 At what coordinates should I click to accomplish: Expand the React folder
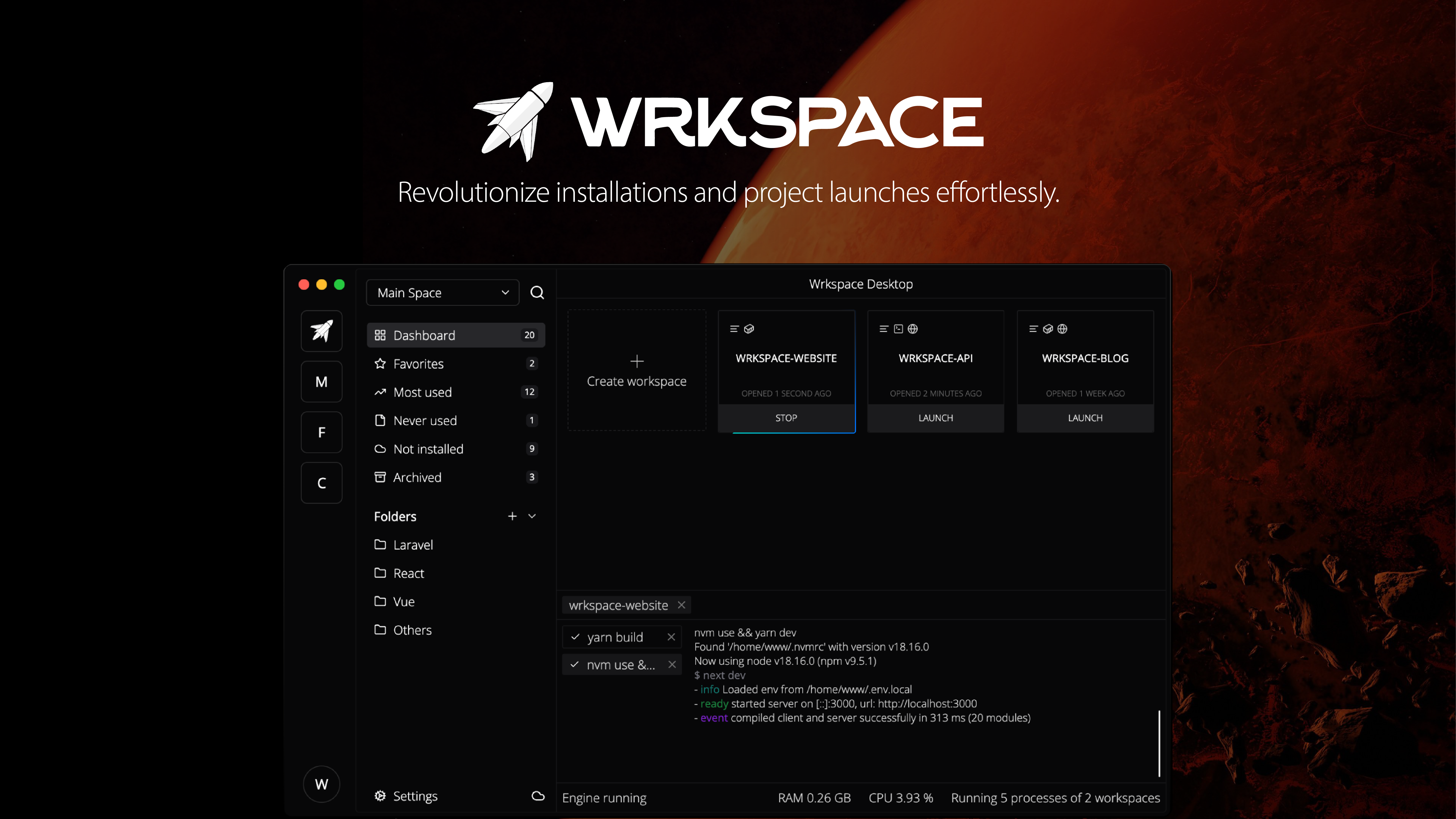(x=408, y=572)
